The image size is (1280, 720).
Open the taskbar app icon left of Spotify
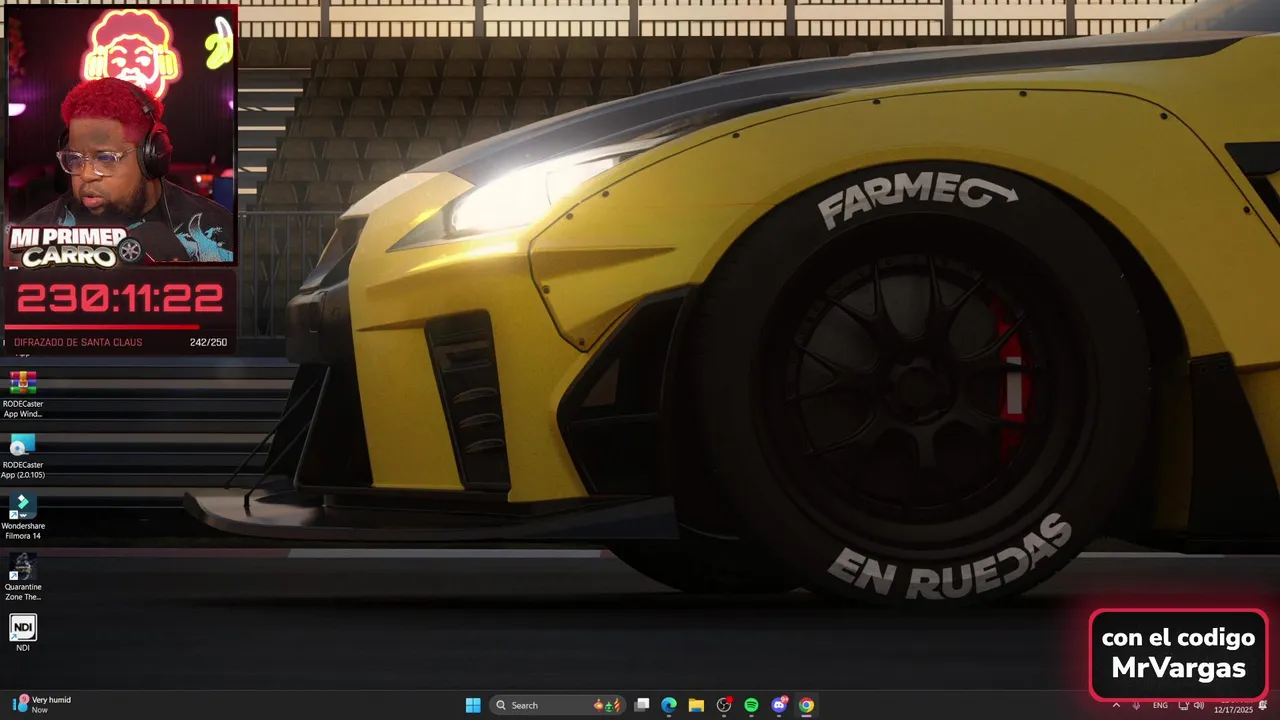click(x=724, y=705)
